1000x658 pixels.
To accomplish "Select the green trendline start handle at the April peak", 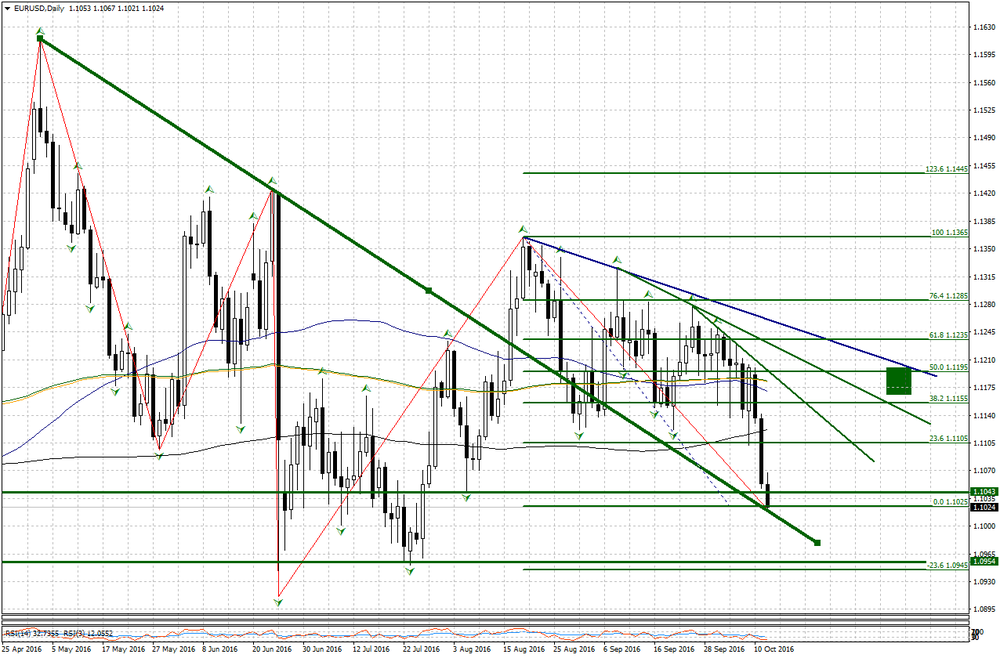I will 40,40.
